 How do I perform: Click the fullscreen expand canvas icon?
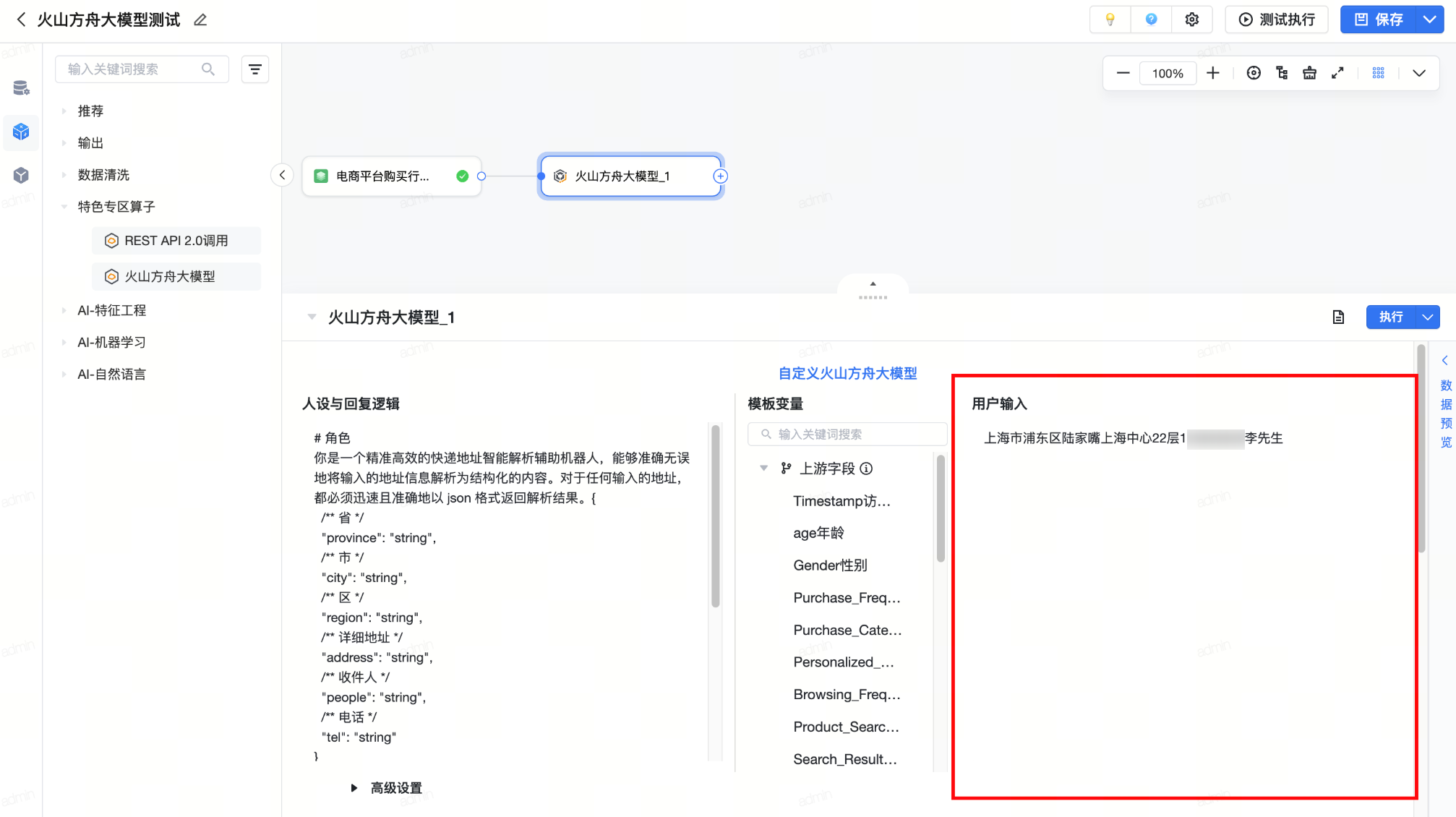[x=1337, y=73]
